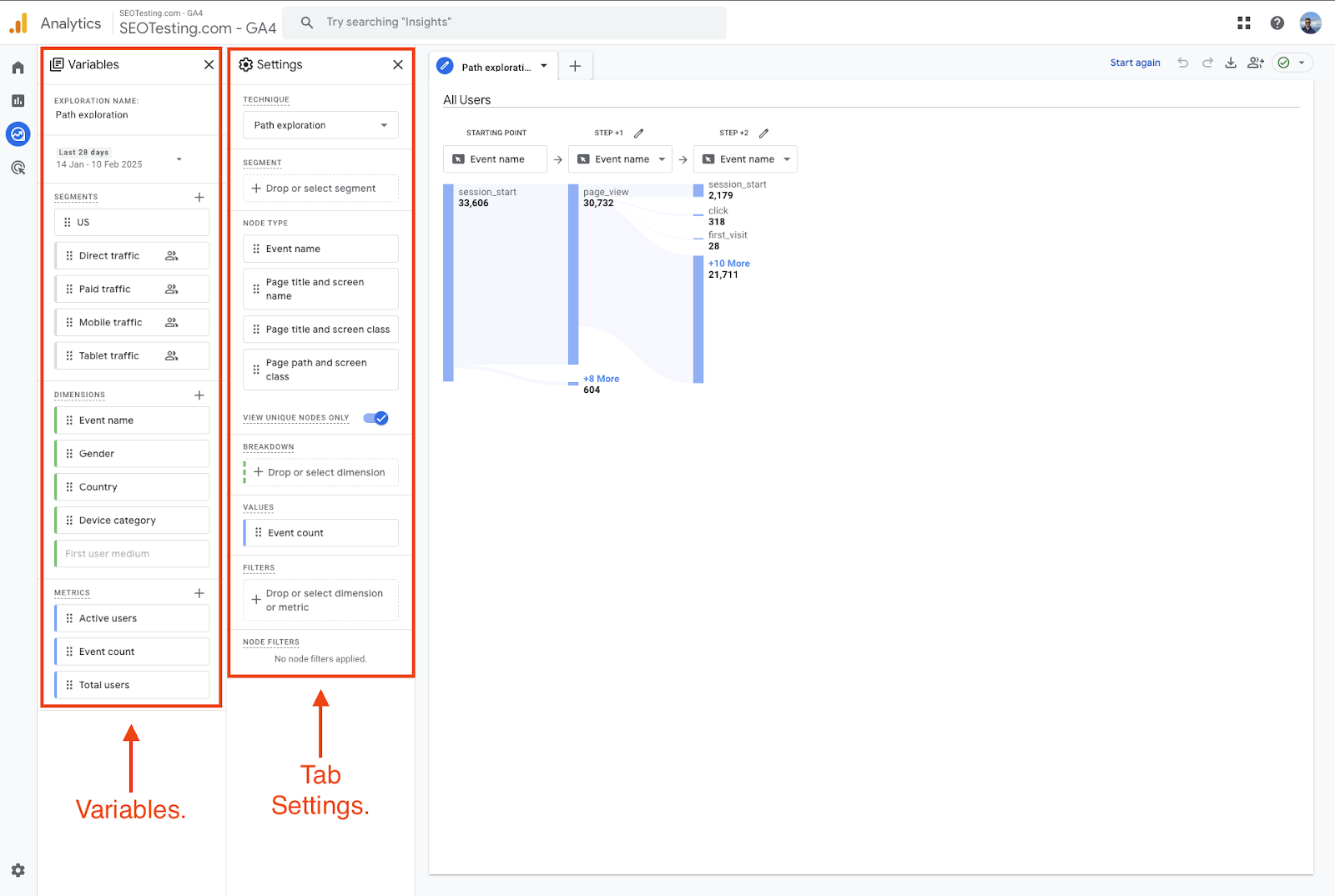Switch to the Path exploration tab

pyautogui.click(x=494, y=65)
